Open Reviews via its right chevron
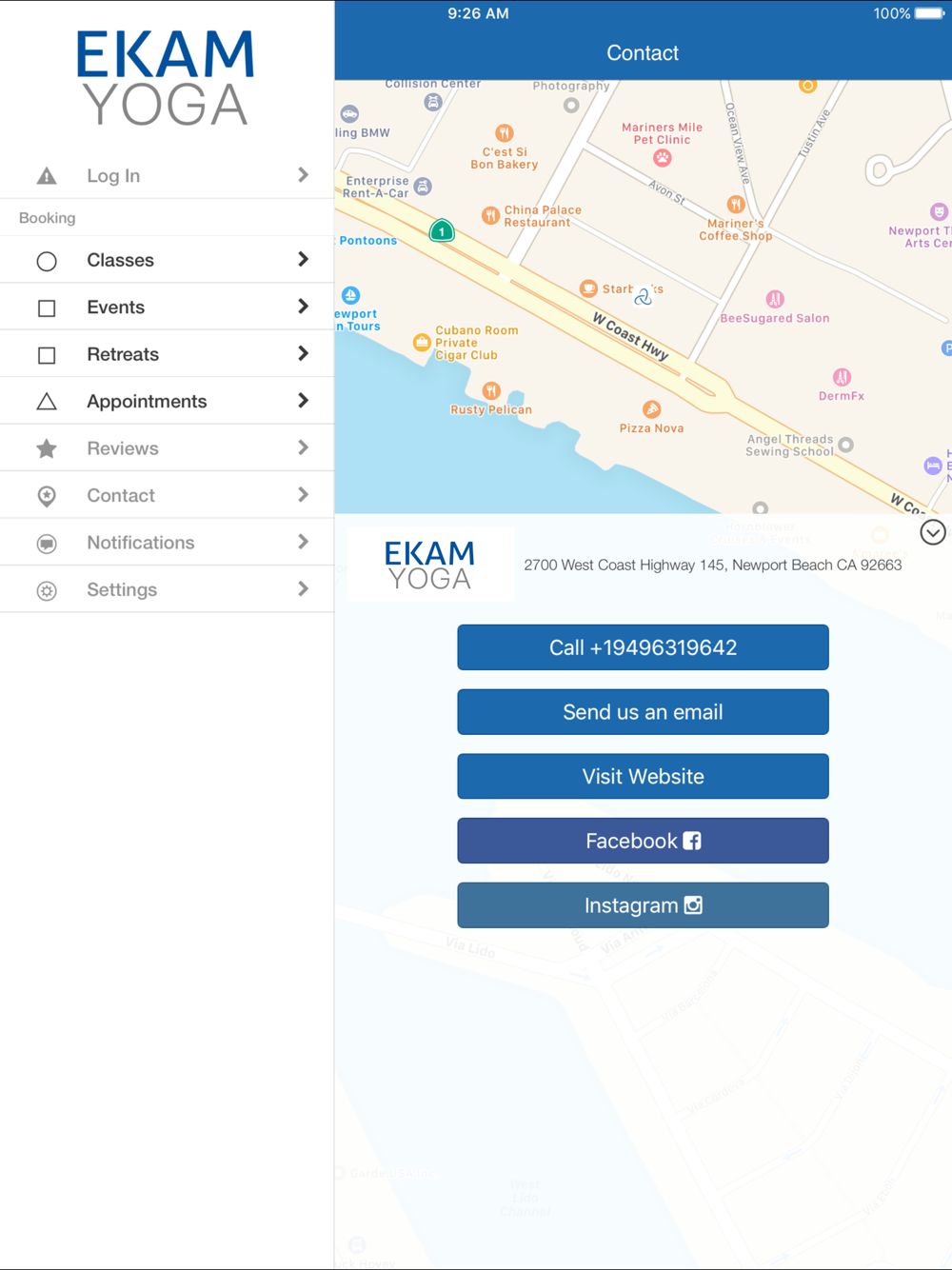Image resolution: width=952 pixels, height=1270 pixels. click(x=303, y=447)
